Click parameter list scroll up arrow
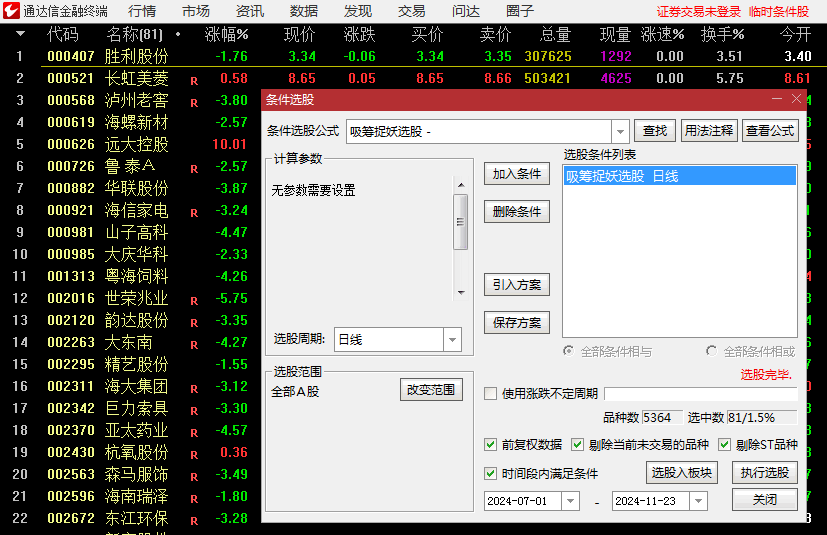 (x=461, y=185)
